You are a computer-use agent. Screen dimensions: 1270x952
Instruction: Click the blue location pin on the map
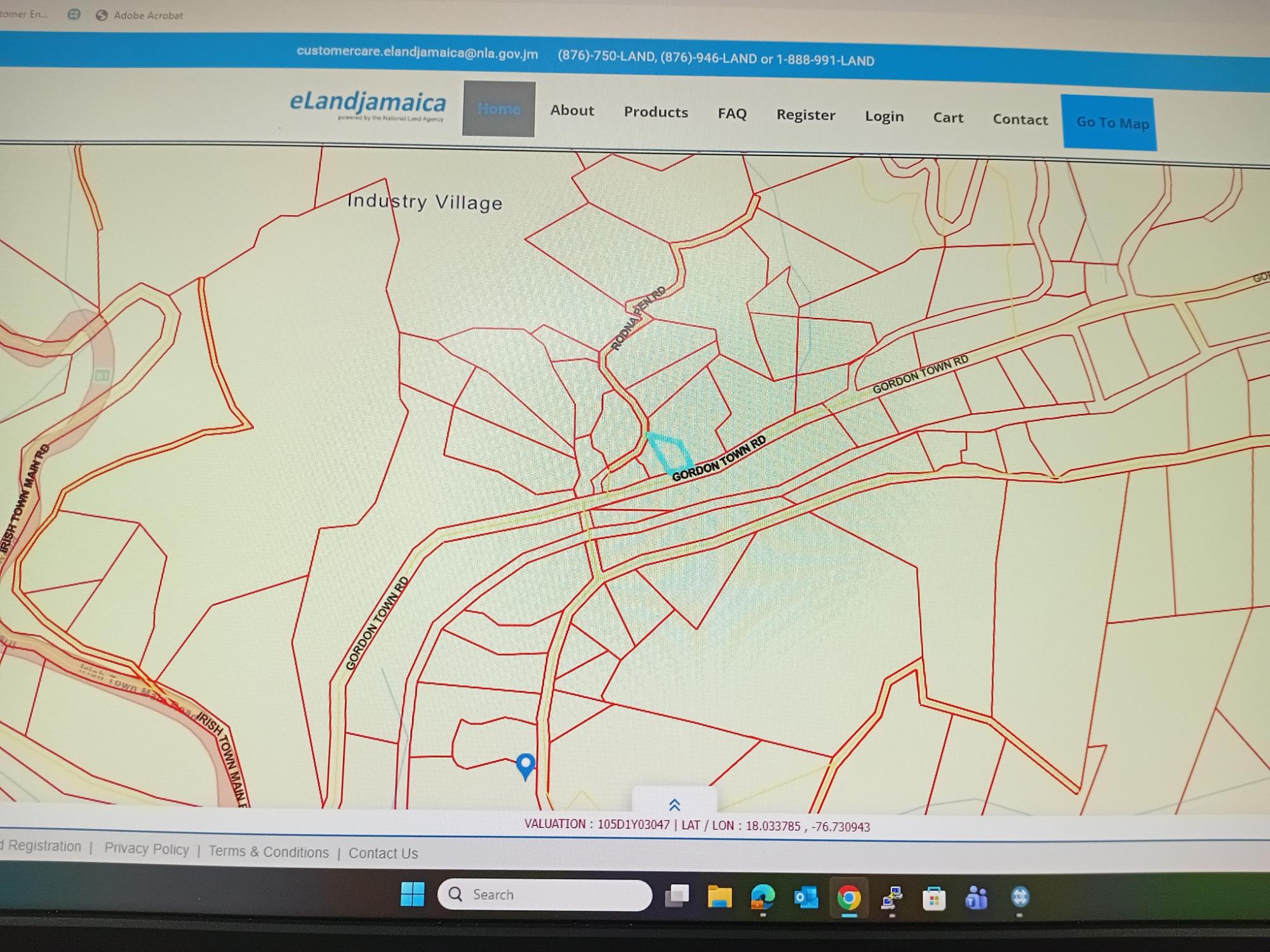tap(526, 766)
